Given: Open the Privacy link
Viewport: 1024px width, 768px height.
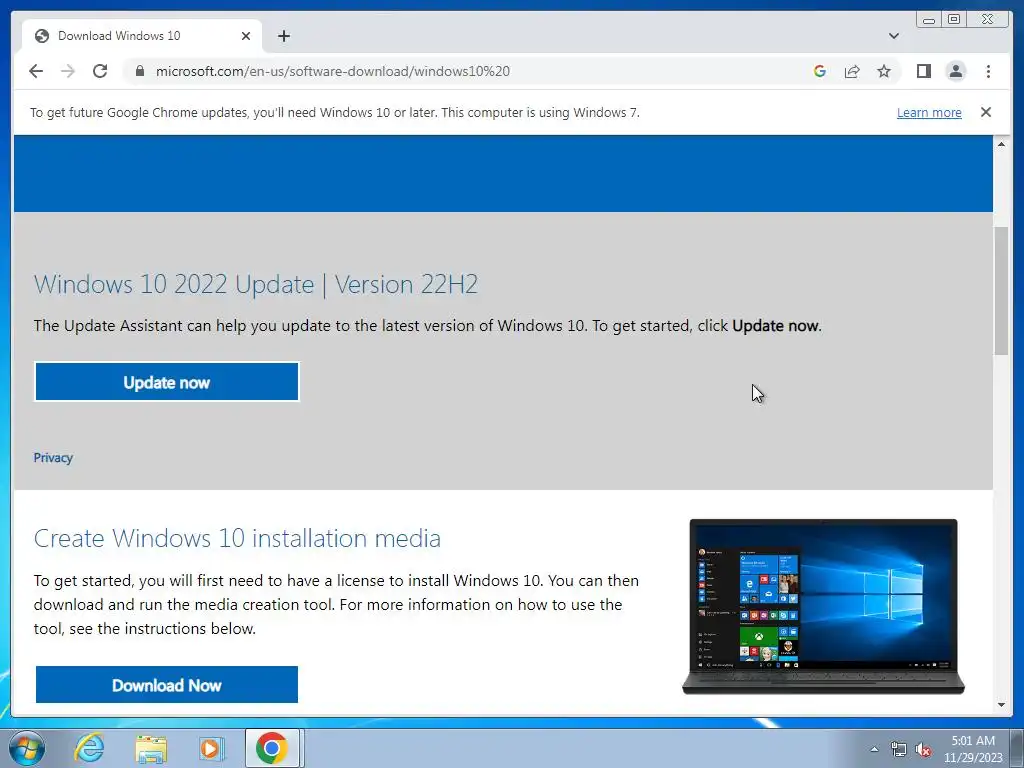Looking at the screenshot, I should (53, 458).
